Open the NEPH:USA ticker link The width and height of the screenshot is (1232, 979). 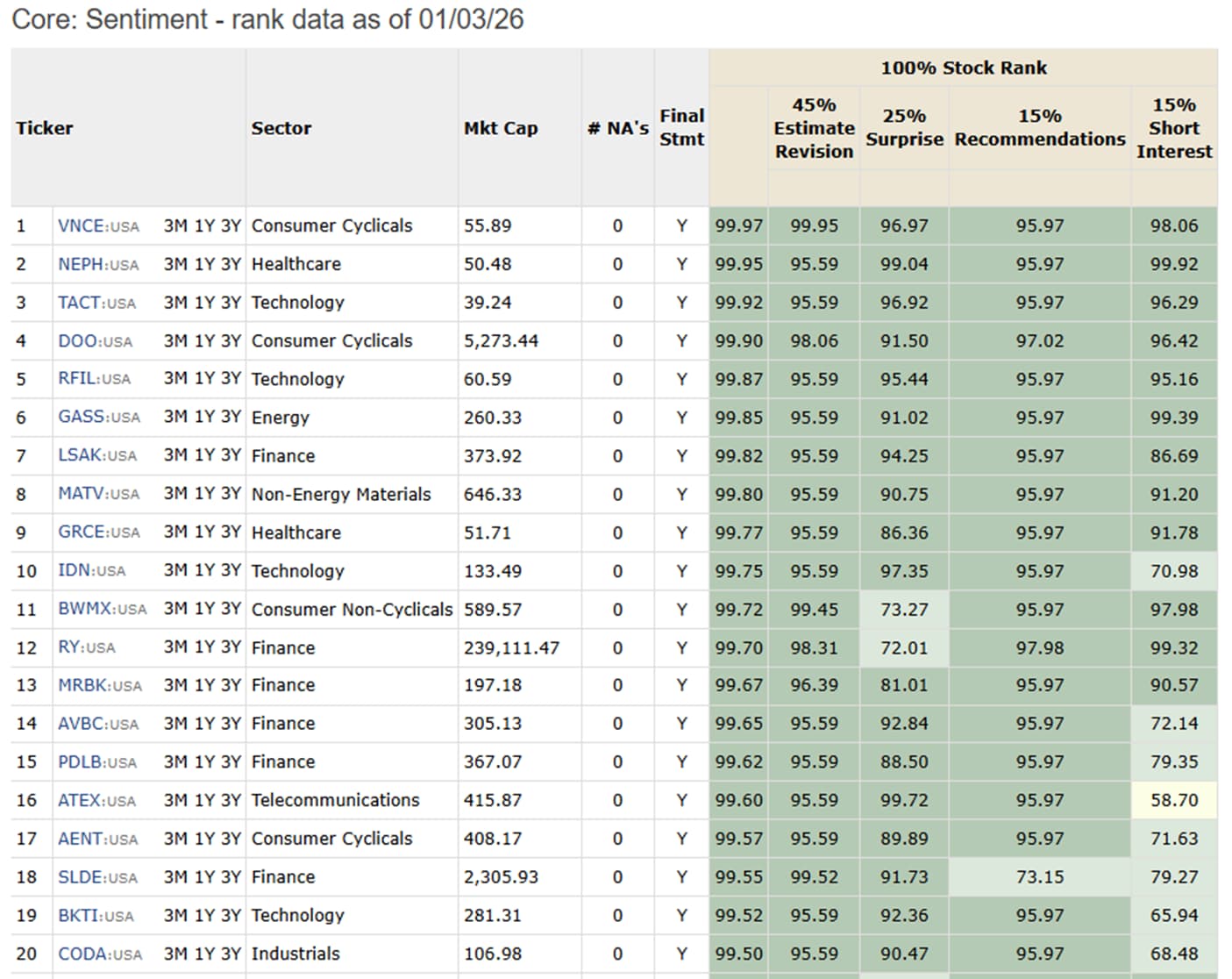[x=97, y=264]
